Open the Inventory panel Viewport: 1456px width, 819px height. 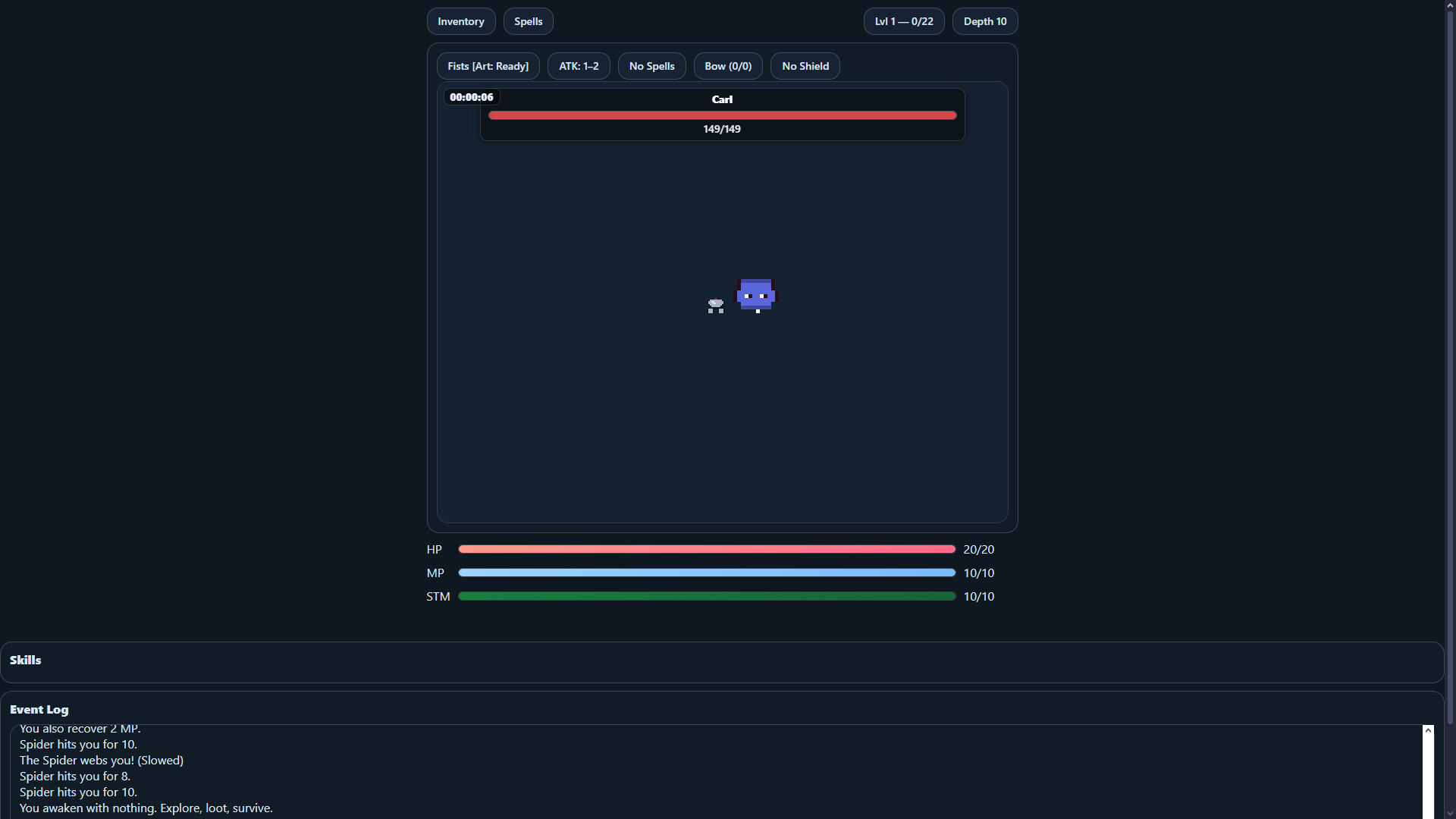(460, 20)
